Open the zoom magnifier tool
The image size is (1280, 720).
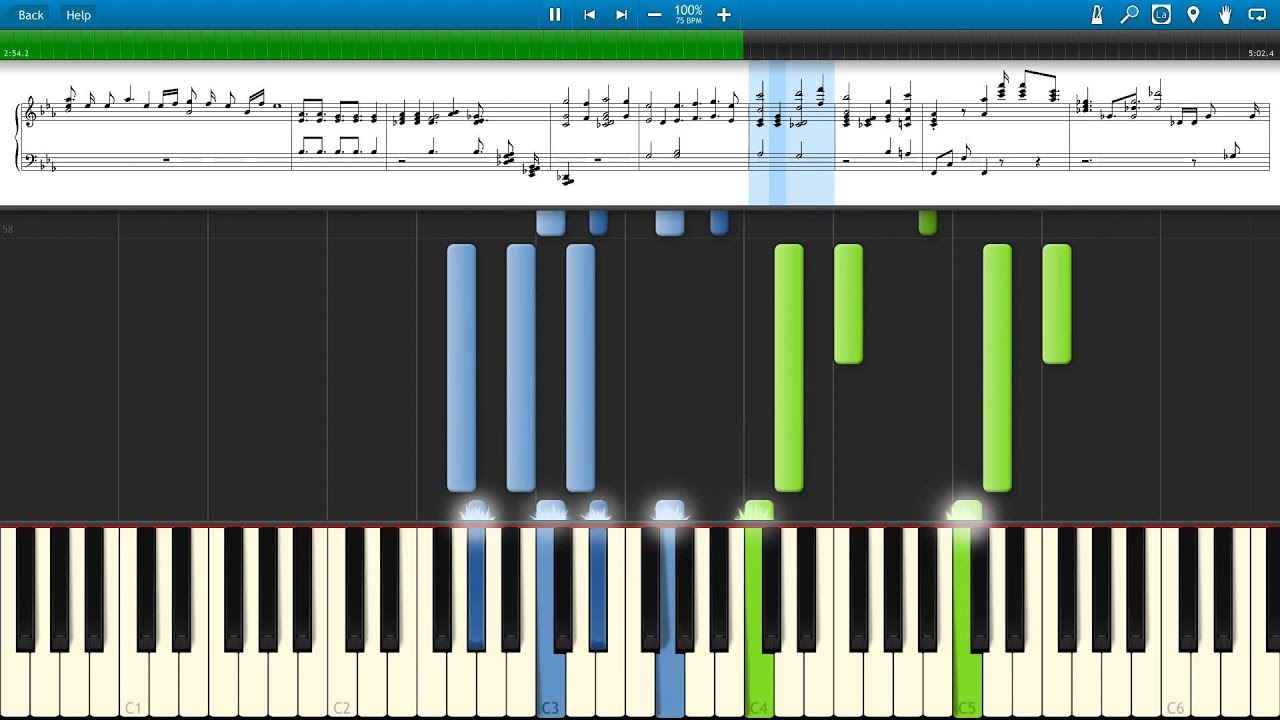click(x=1129, y=15)
